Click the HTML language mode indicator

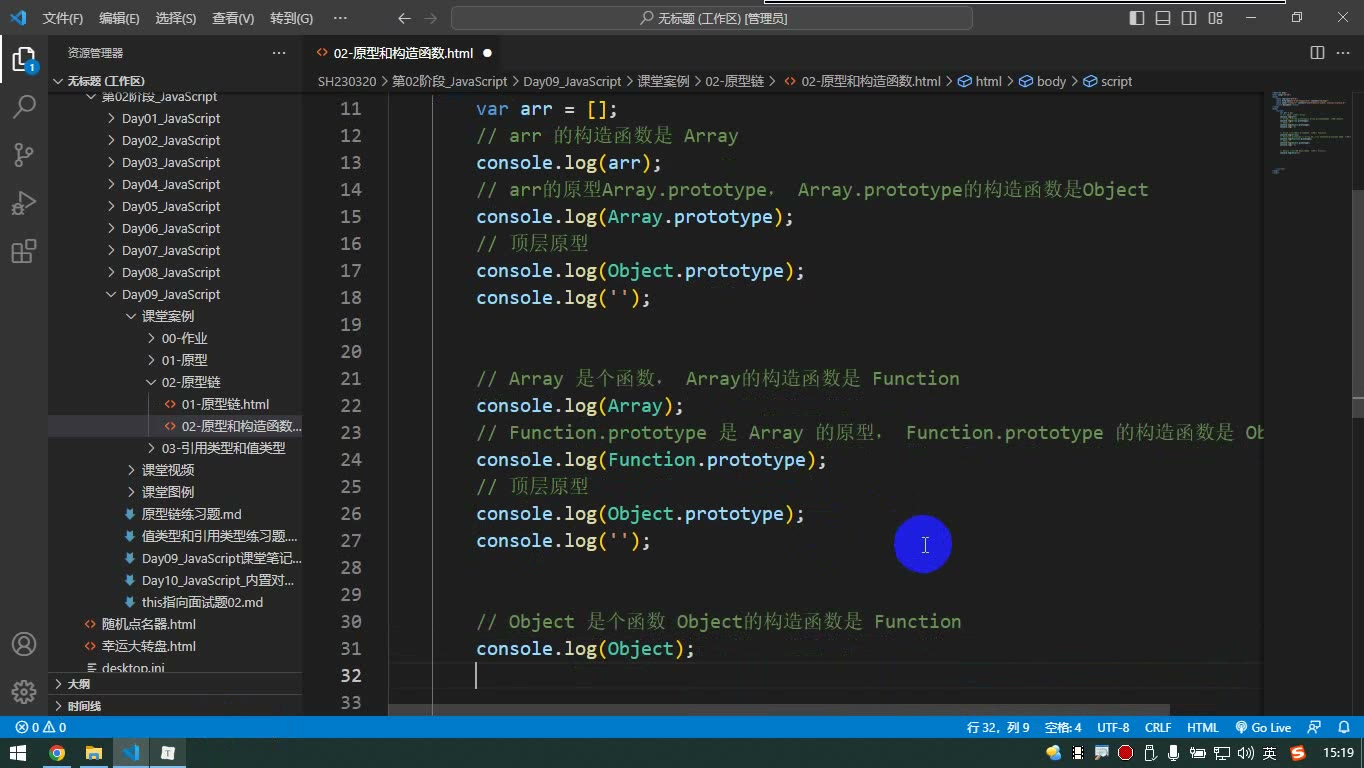point(1203,728)
